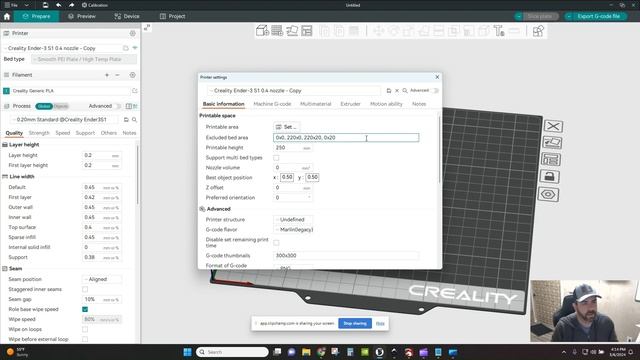Open Printer structure dropdown

point(293,220)
